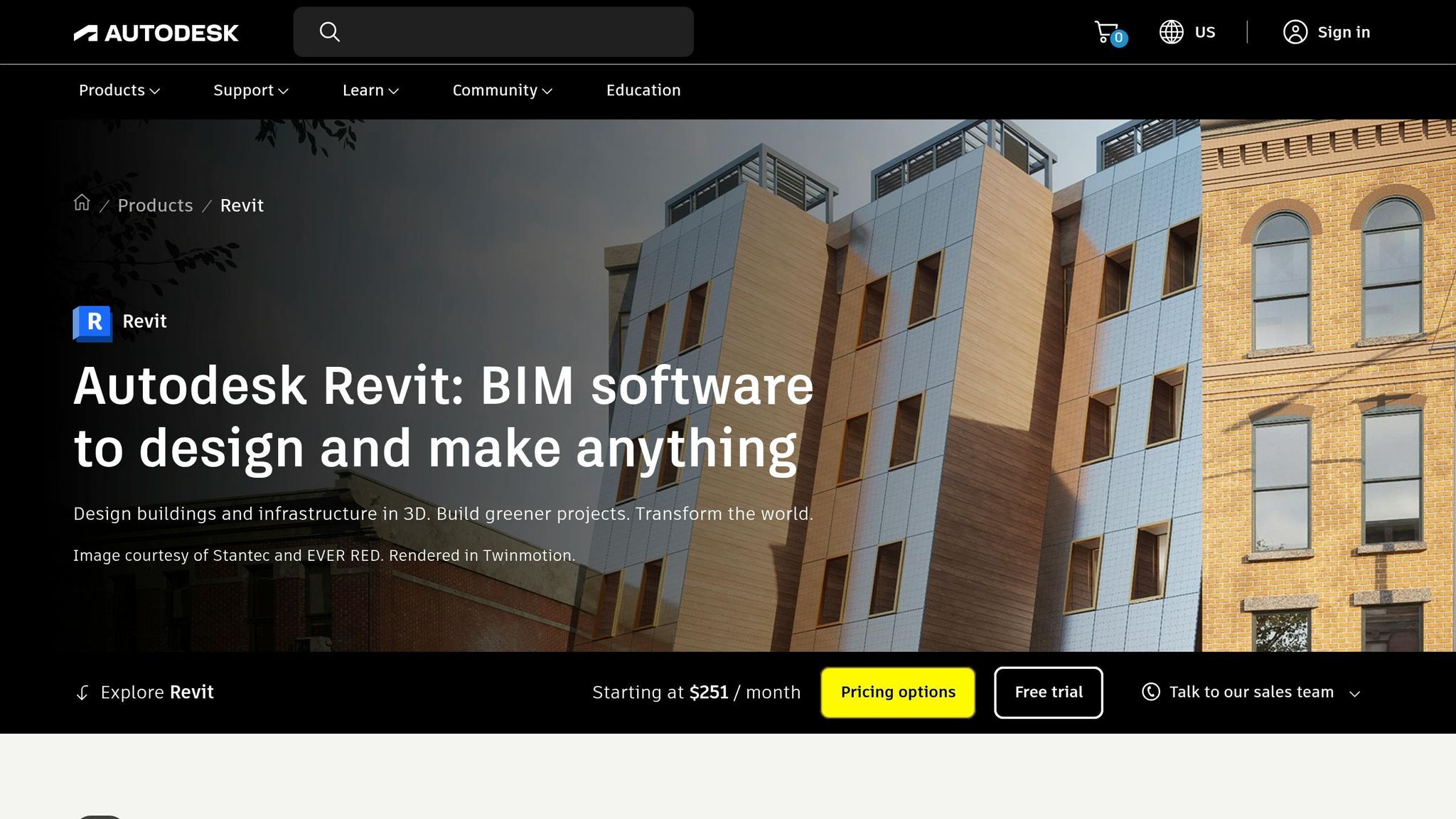Click the blue Revit R product icon
This screenshot has height=819, width=1456.
coord(92,323)
